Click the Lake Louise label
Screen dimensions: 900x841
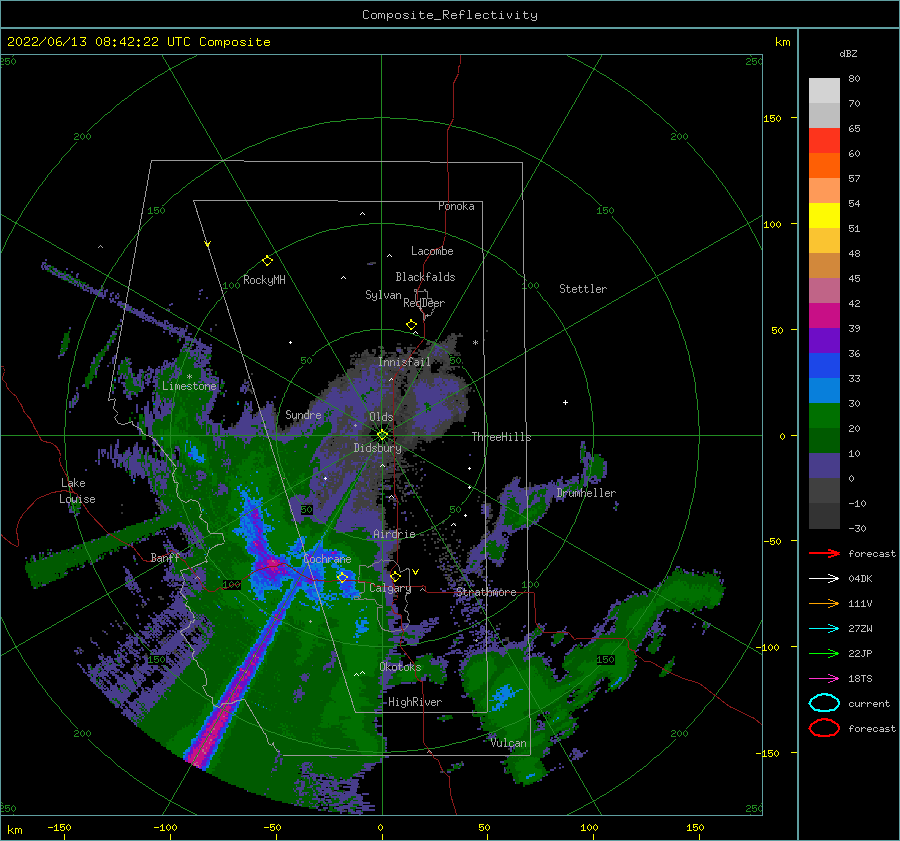77,491
